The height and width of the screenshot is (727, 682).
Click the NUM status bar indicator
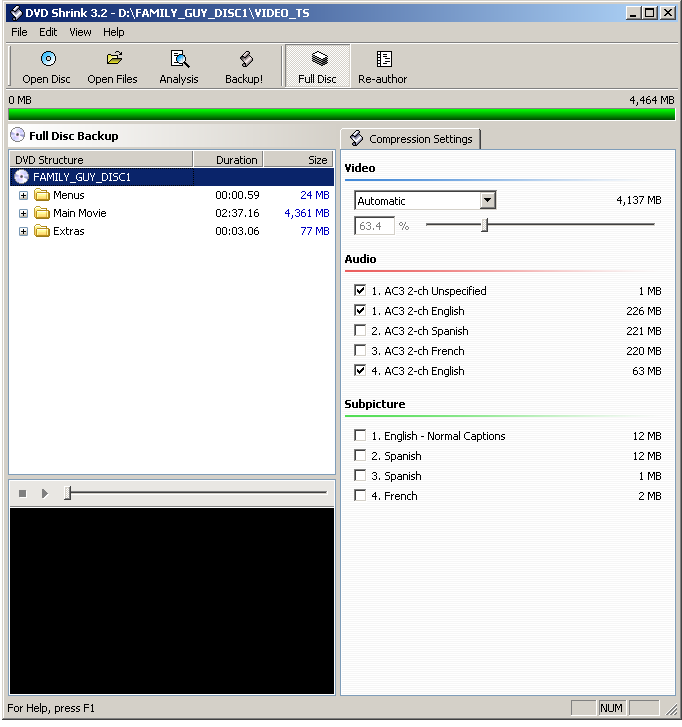(612, 708)
